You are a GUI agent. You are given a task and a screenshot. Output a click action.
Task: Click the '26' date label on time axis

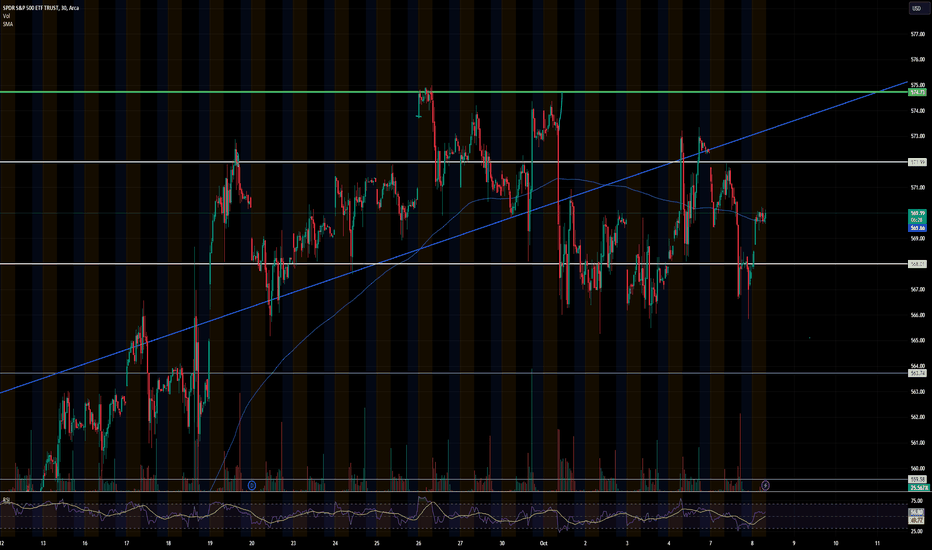[x=418, y=543]
